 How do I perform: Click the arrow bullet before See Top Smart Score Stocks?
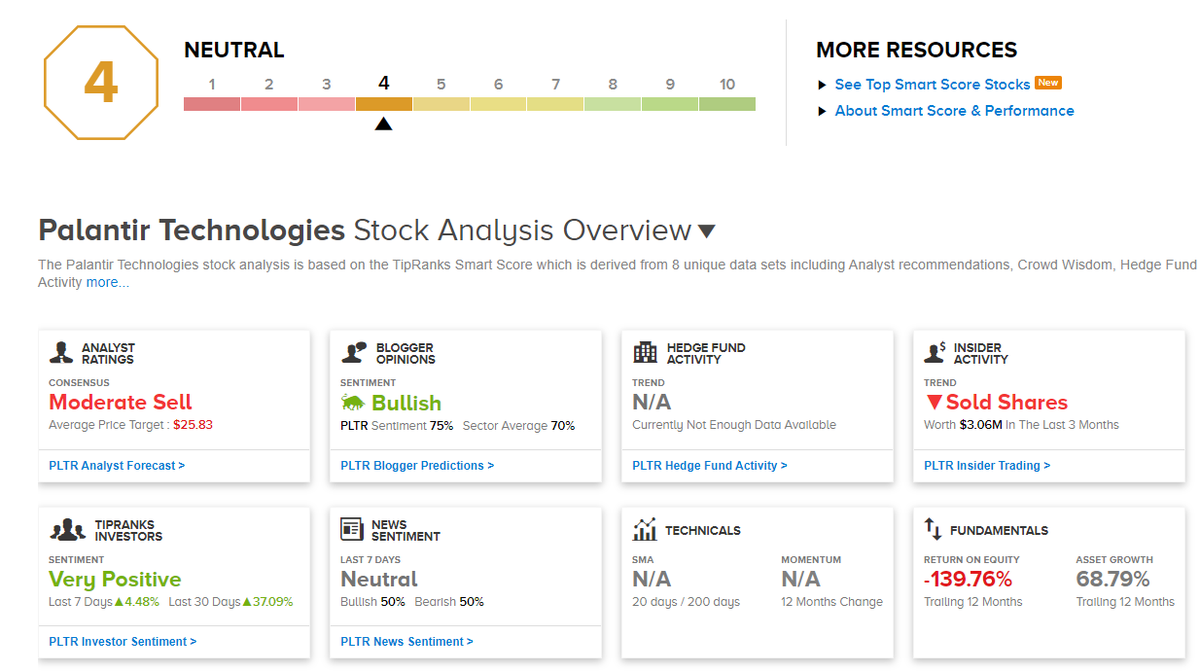822,85
